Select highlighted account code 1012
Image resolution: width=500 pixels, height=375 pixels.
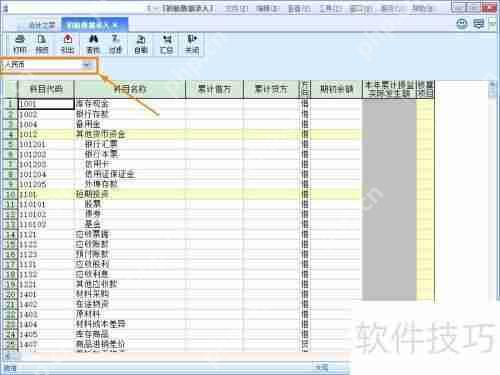pos(46,134)
